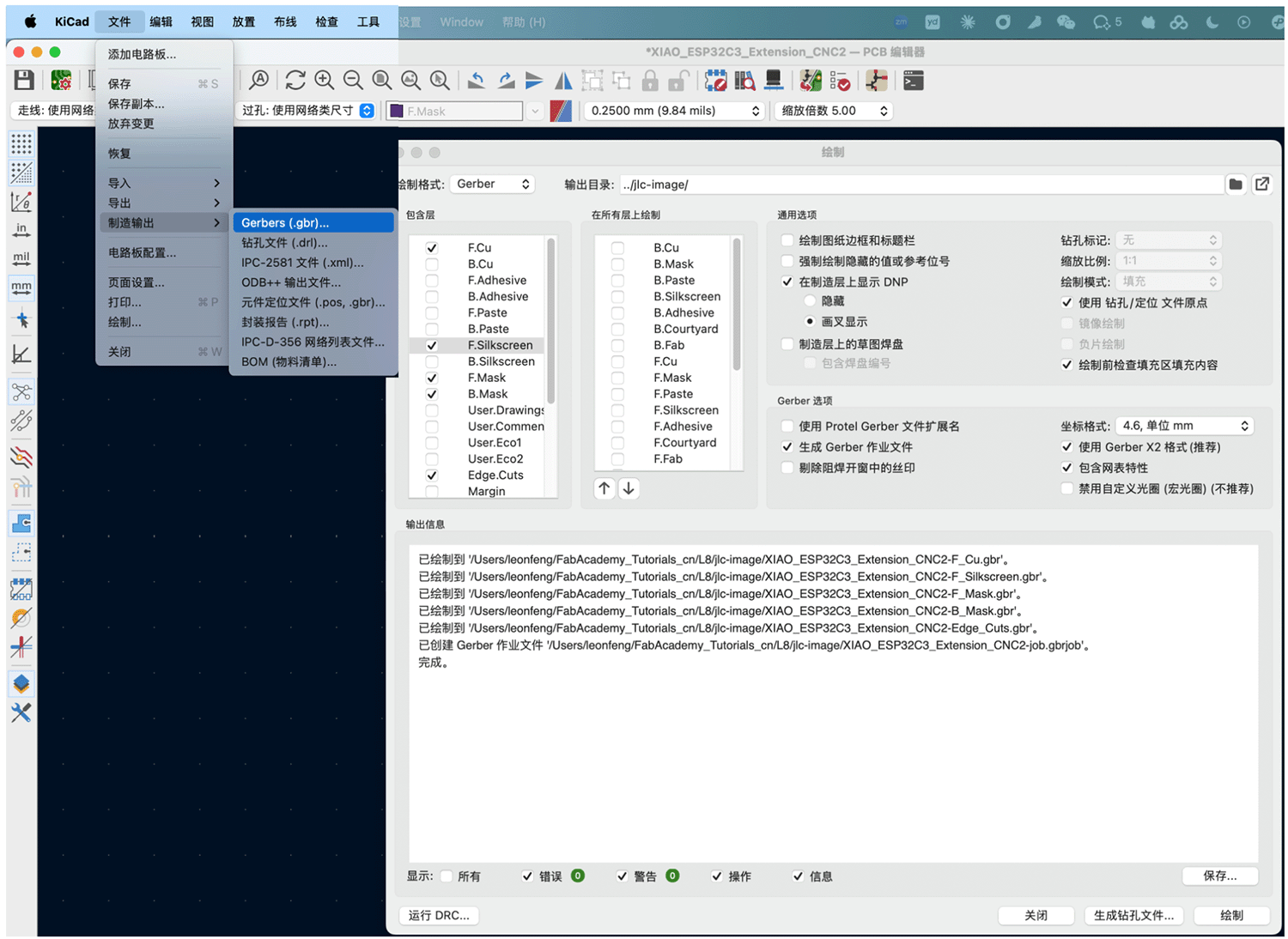The width and height of the screenshot is (1288, 939).
Task: Open output directory folder browse icon
Action: tap(1236, 185)
